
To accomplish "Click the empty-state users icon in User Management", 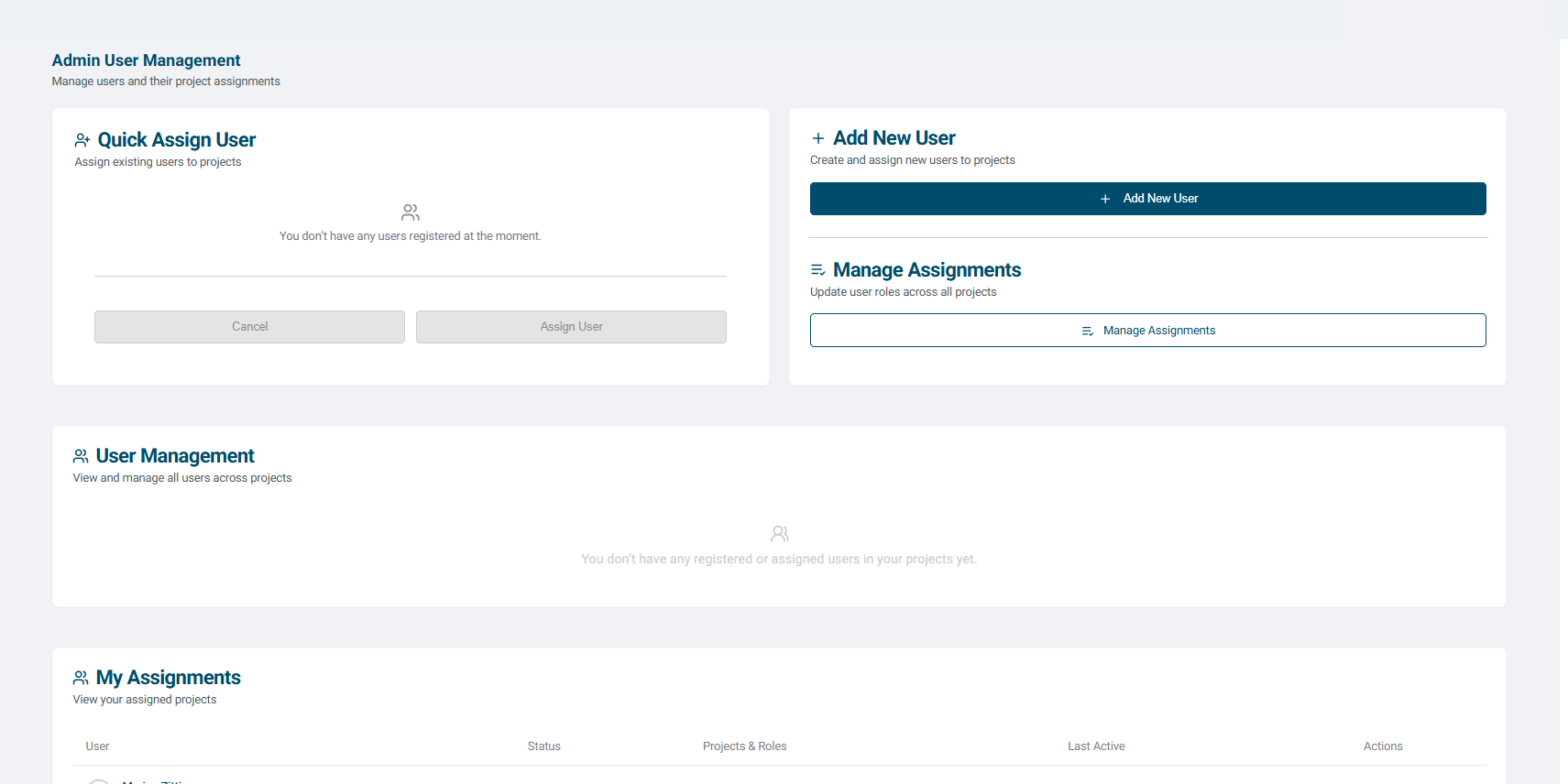I will point(780,534).
